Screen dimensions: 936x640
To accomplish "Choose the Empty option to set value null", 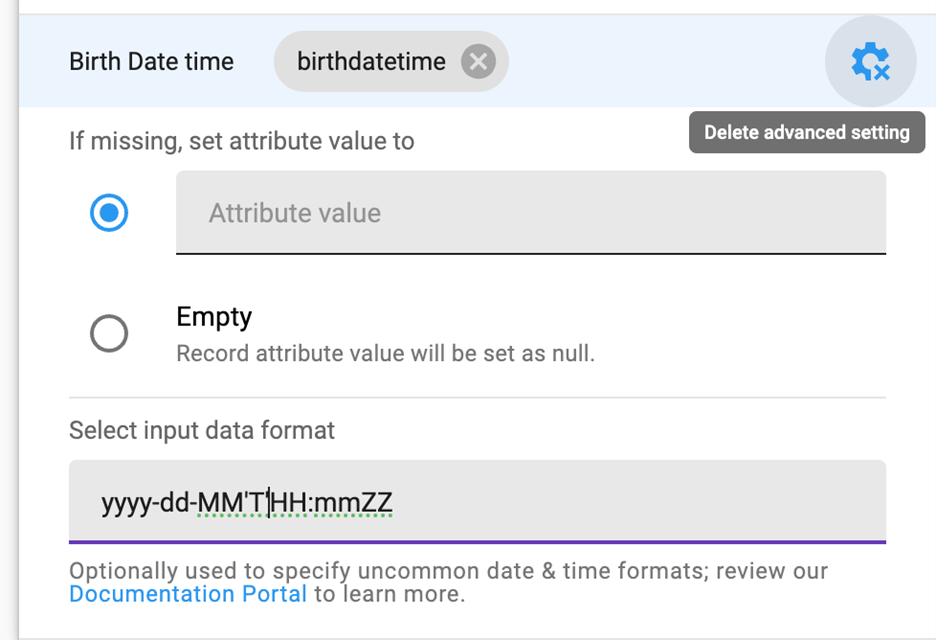I will tap(109, 333).
